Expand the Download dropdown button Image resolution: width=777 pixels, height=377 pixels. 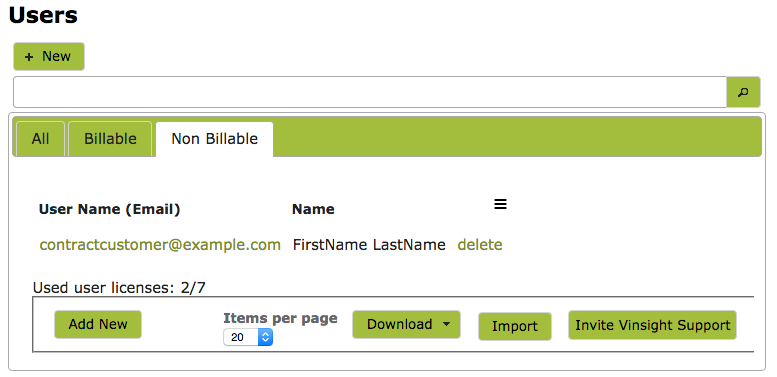[x=406, y=324]
